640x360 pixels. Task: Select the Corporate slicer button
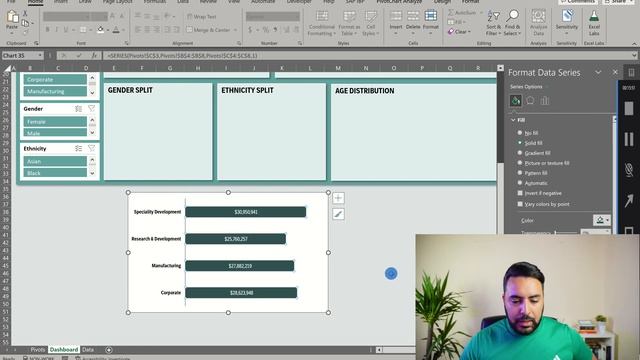[55, 79]
